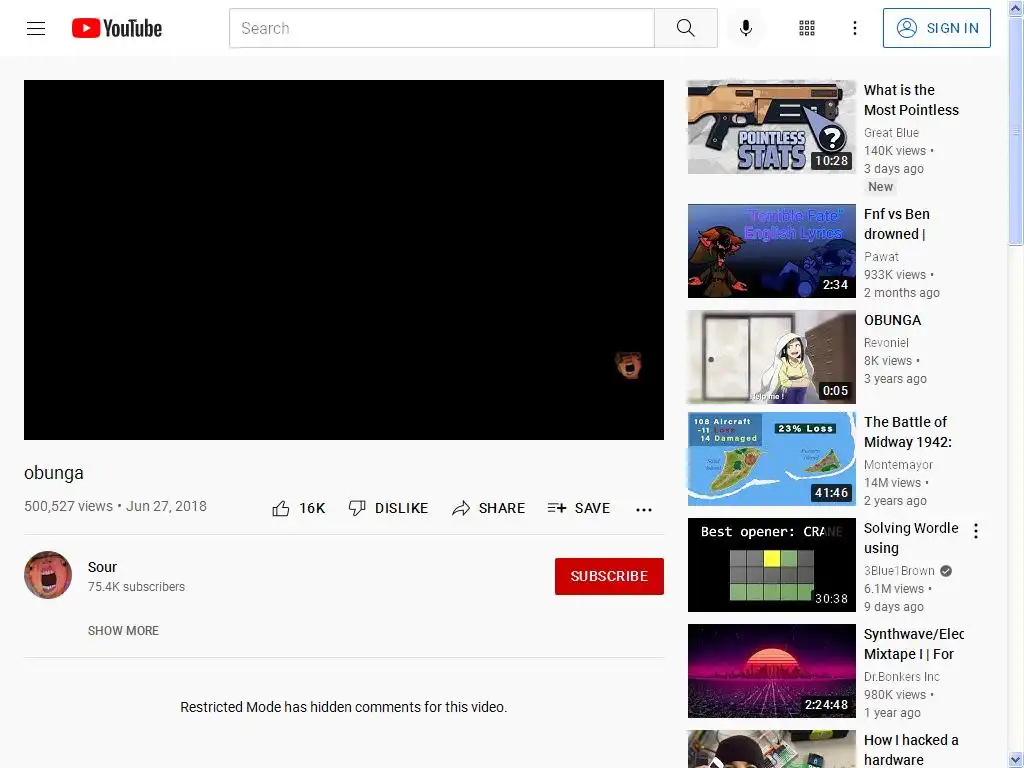Click the 'obunga' video title text

[54, 473]
